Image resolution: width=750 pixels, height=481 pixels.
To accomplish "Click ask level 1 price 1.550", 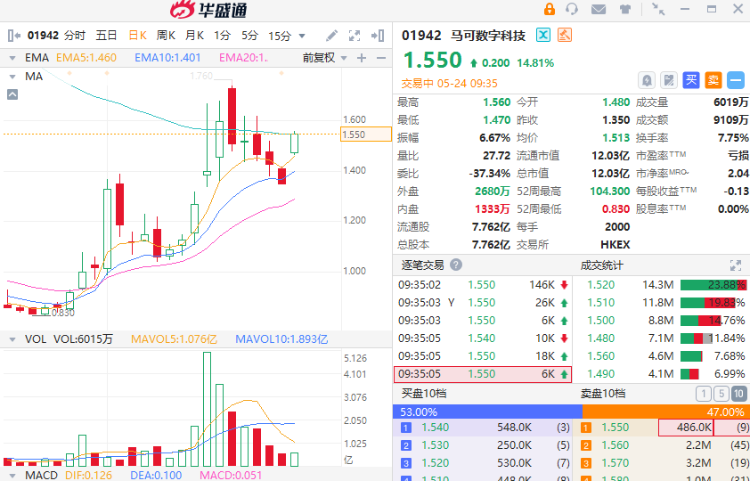I will point(615,427).
